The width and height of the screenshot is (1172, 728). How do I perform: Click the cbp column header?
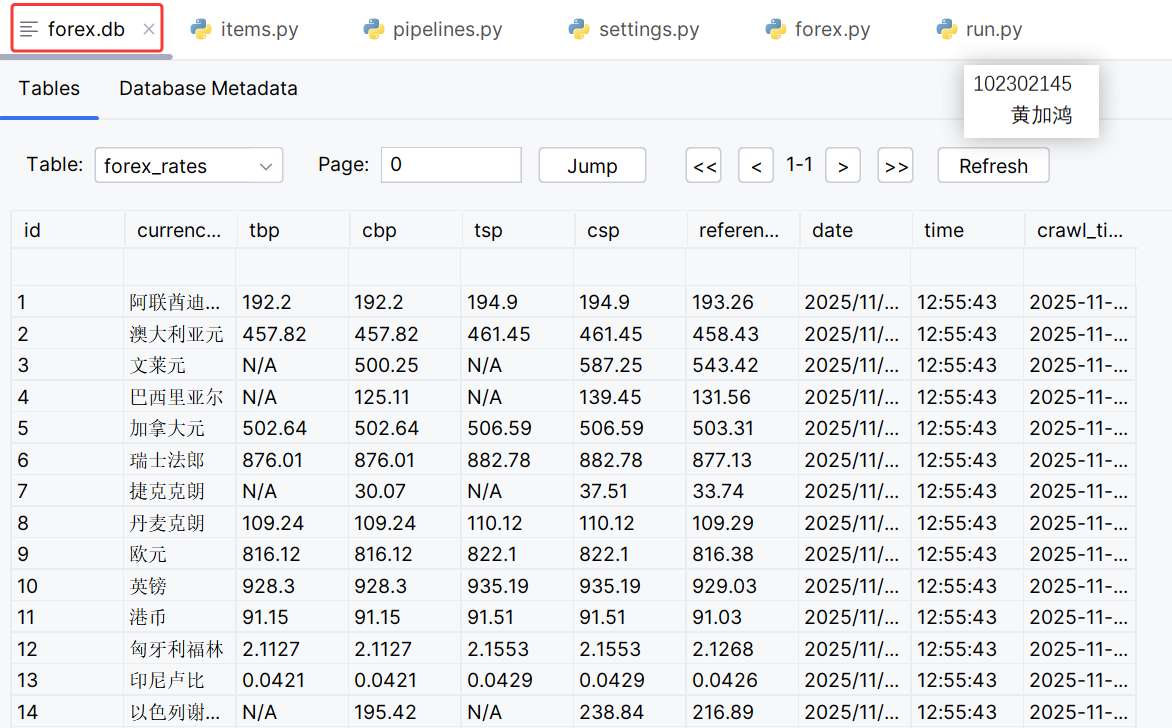coord(406,230)
